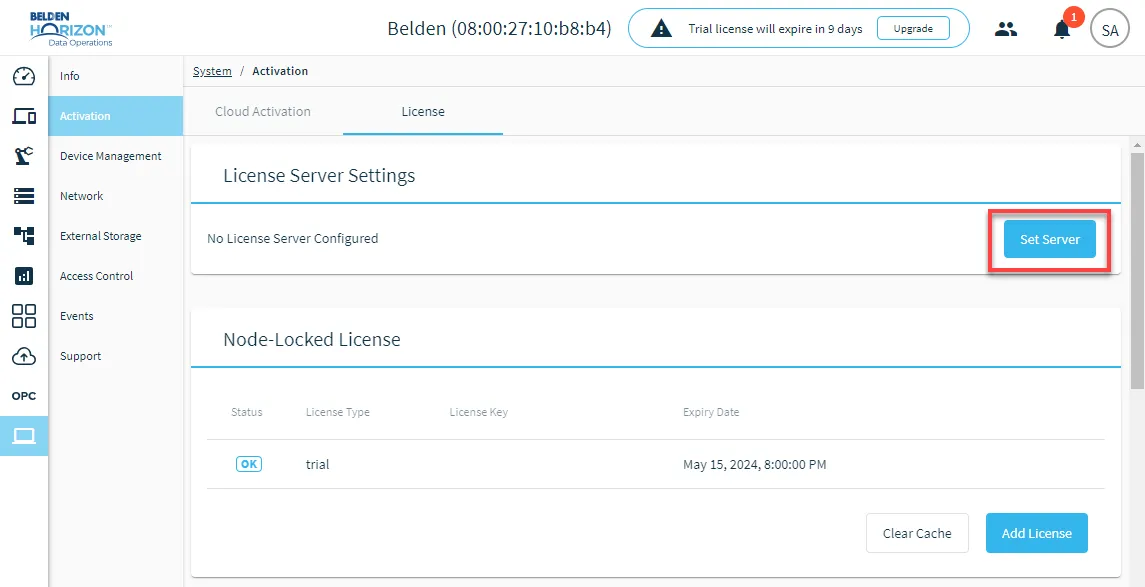Image resolution: width=1145 pixels, height=587 pixels.
Task: Open Device Management in the System menu
Action: point(111,156)
